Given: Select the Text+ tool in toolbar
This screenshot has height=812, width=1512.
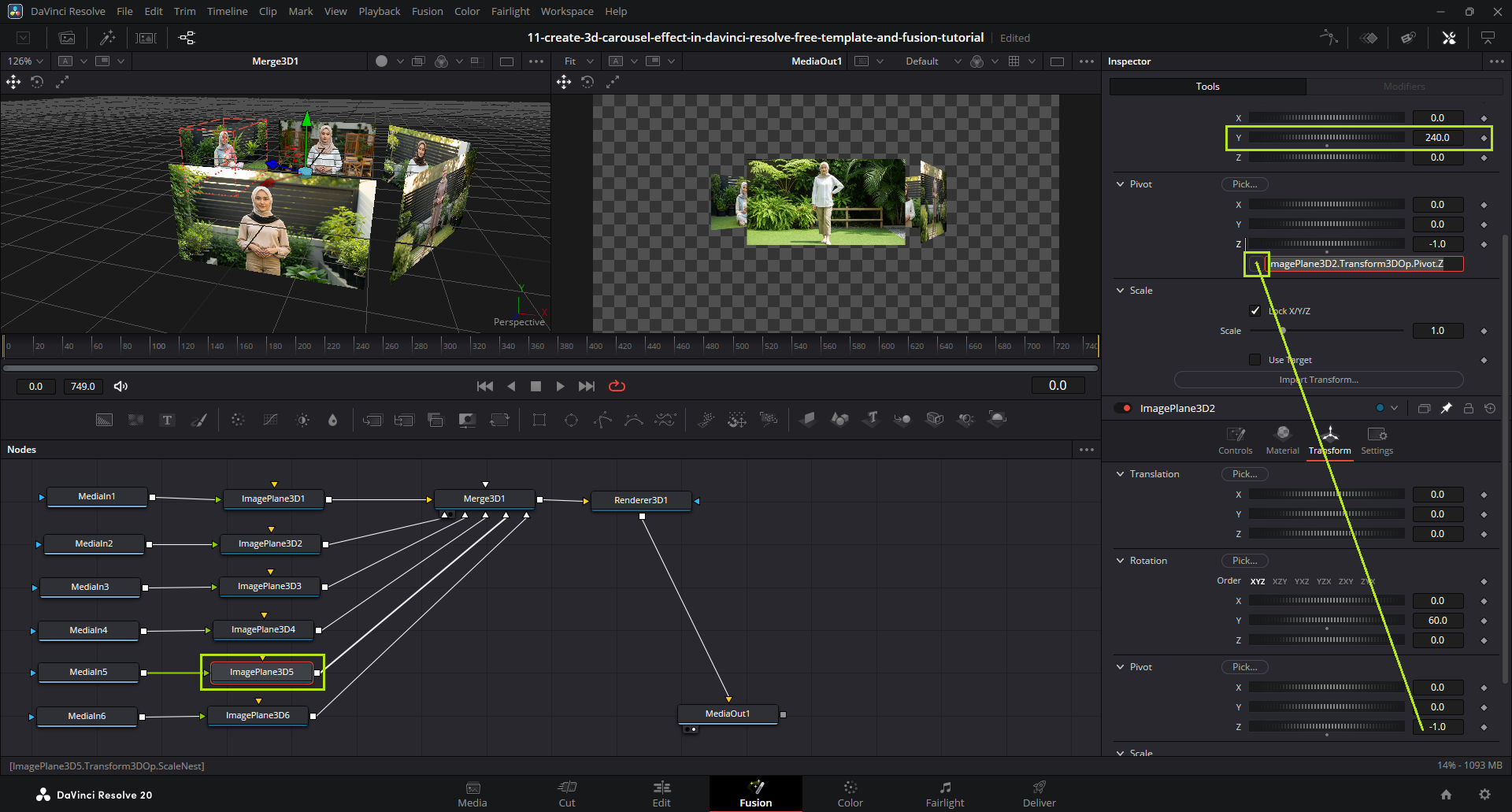Looking at the screenshot, I should [x=167, y=420].
